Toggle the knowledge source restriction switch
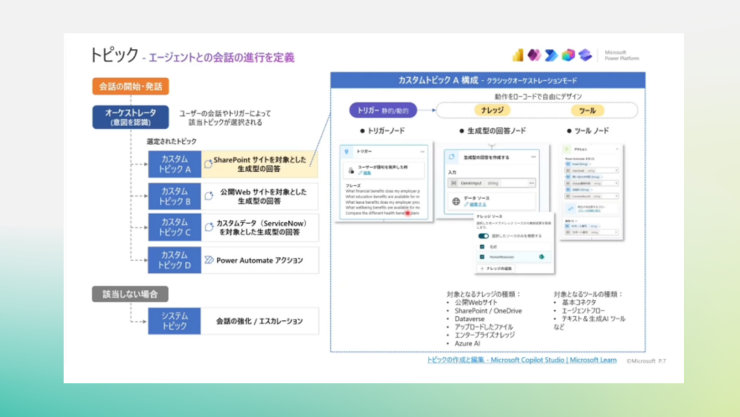Viewport: 740px width, 417px height. pos(483,236)
